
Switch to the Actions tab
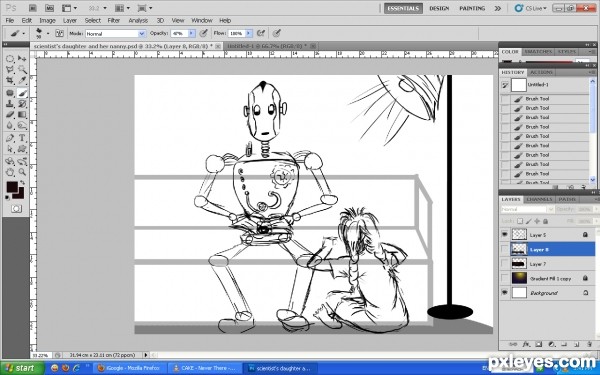(541, 72)
